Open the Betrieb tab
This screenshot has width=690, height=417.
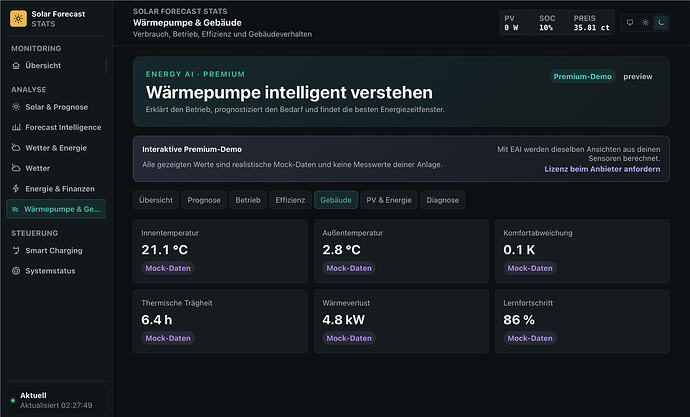(248, 200)
